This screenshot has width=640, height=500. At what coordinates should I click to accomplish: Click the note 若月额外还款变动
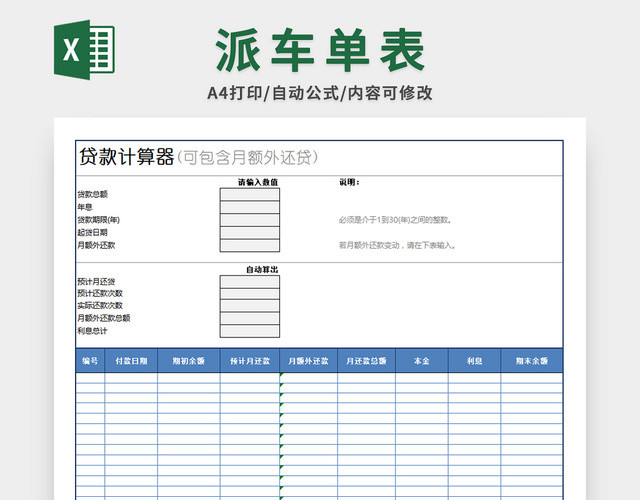click(397, 245)
